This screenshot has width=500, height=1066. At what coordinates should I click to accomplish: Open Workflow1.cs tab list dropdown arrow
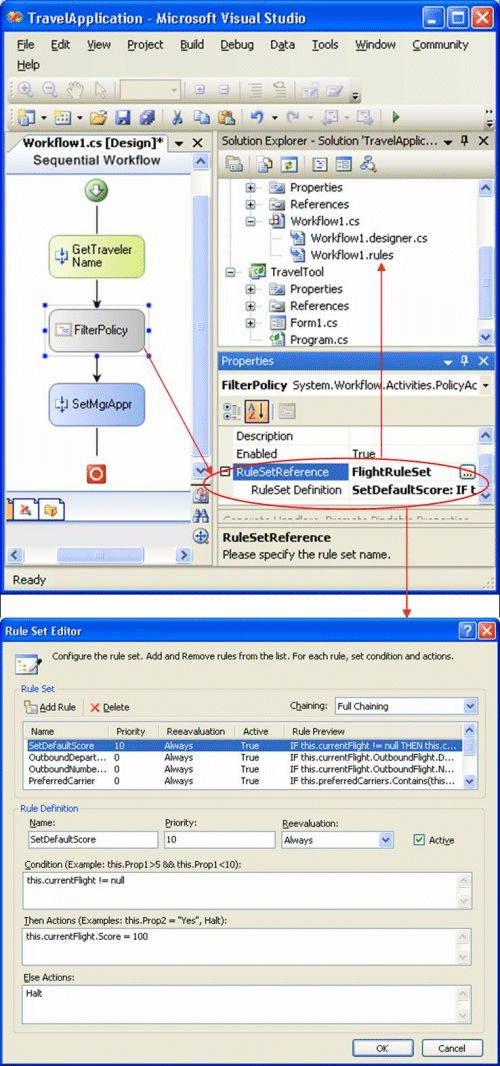tap(180, 143)
